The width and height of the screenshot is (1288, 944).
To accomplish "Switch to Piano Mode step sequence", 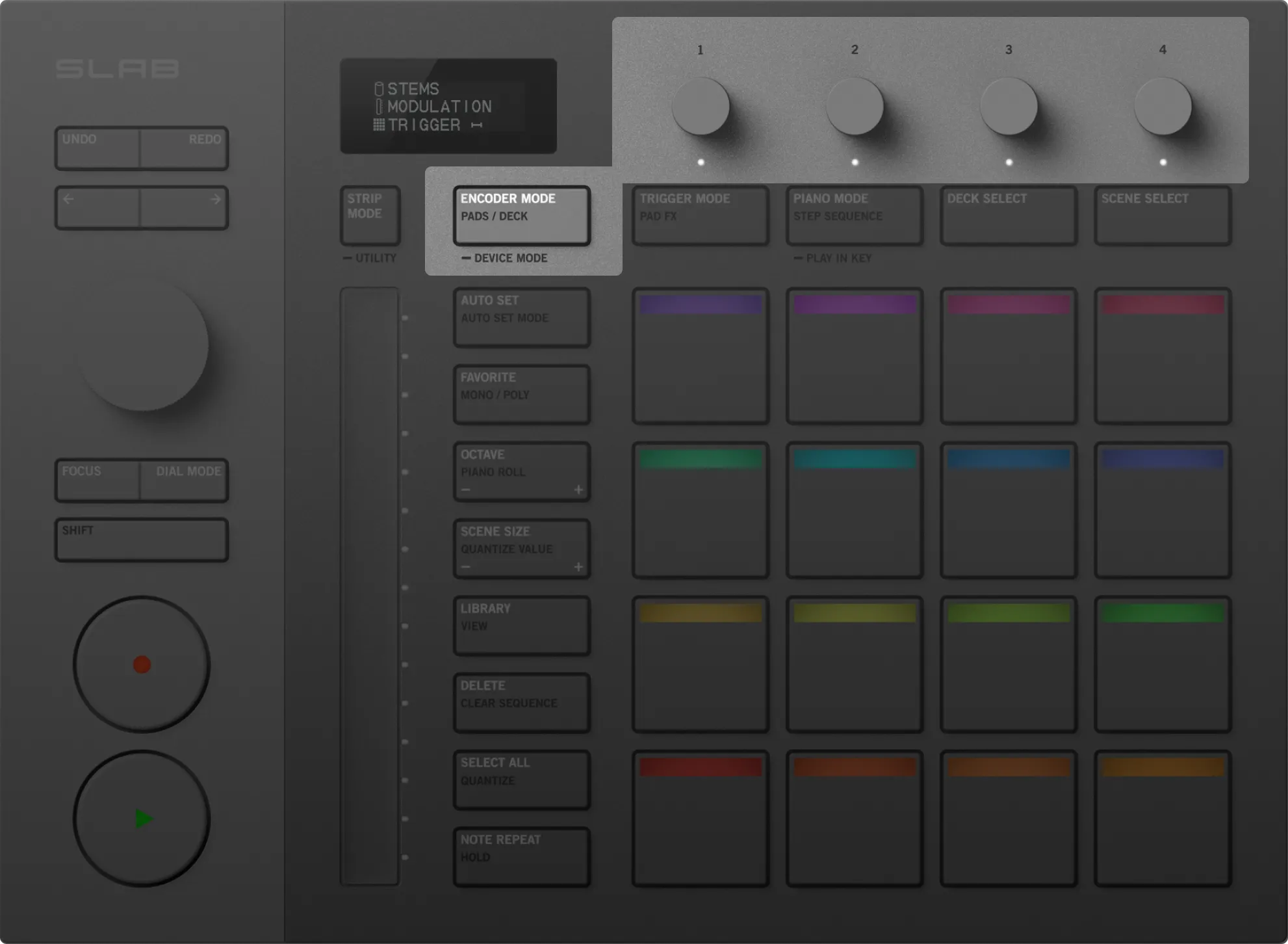I will [854, 215].
